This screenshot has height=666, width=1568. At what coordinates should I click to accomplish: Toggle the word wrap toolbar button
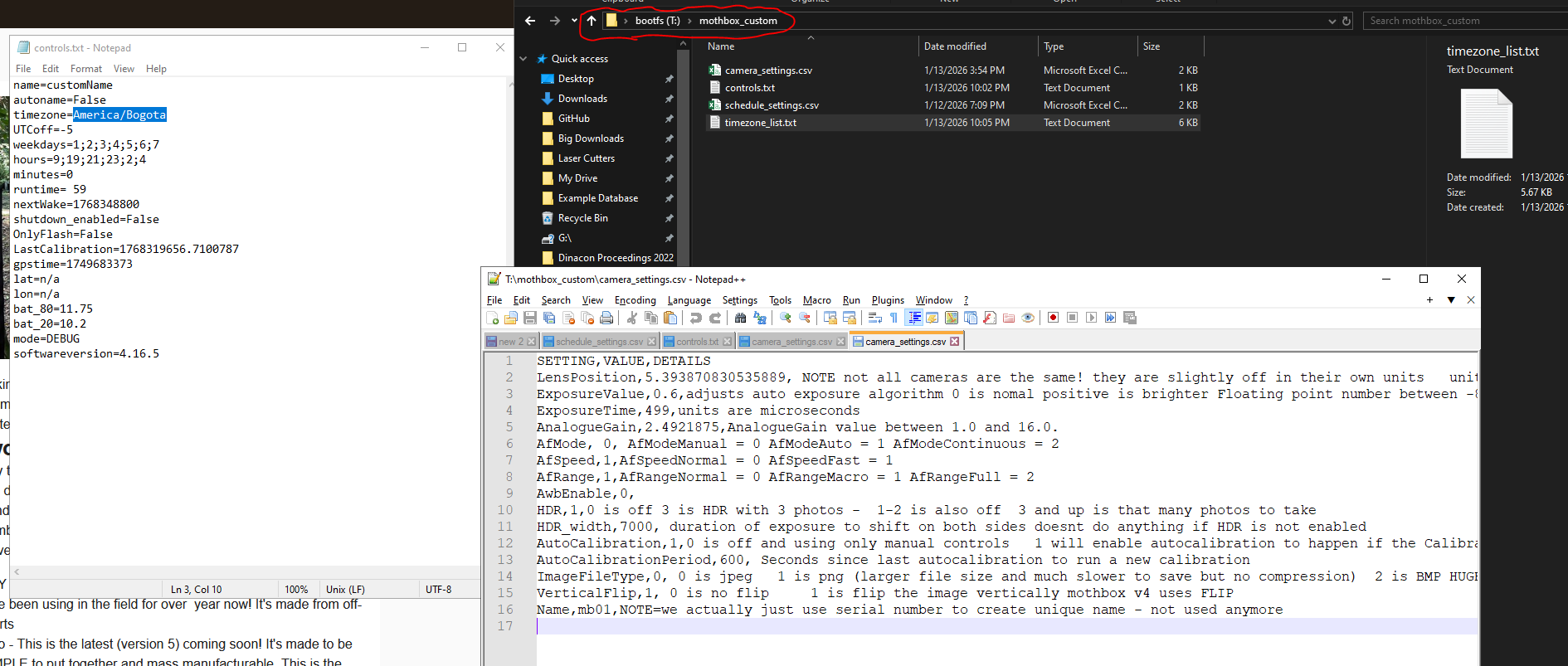click(x=874, y=318)
